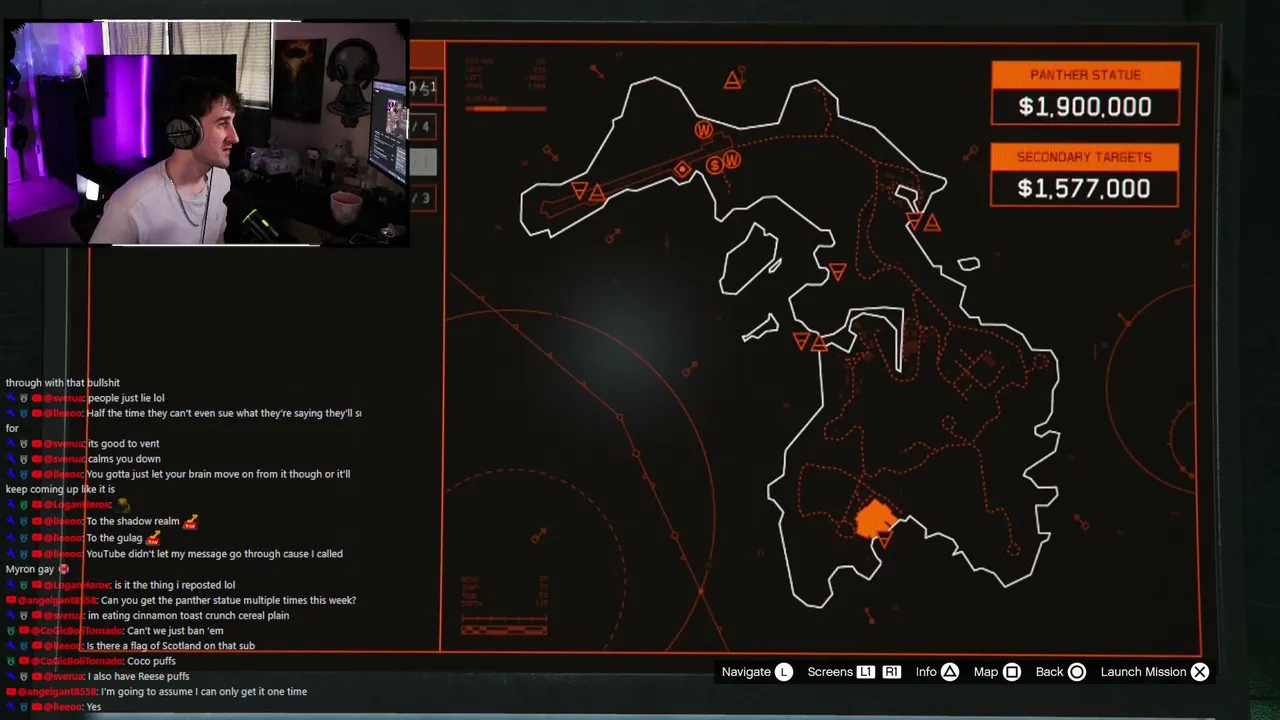Select the upright triangle at the airstrip's west end
The width and height of the screenshot is (1280, 720).
pyautogui.click(x=597, y=193)
